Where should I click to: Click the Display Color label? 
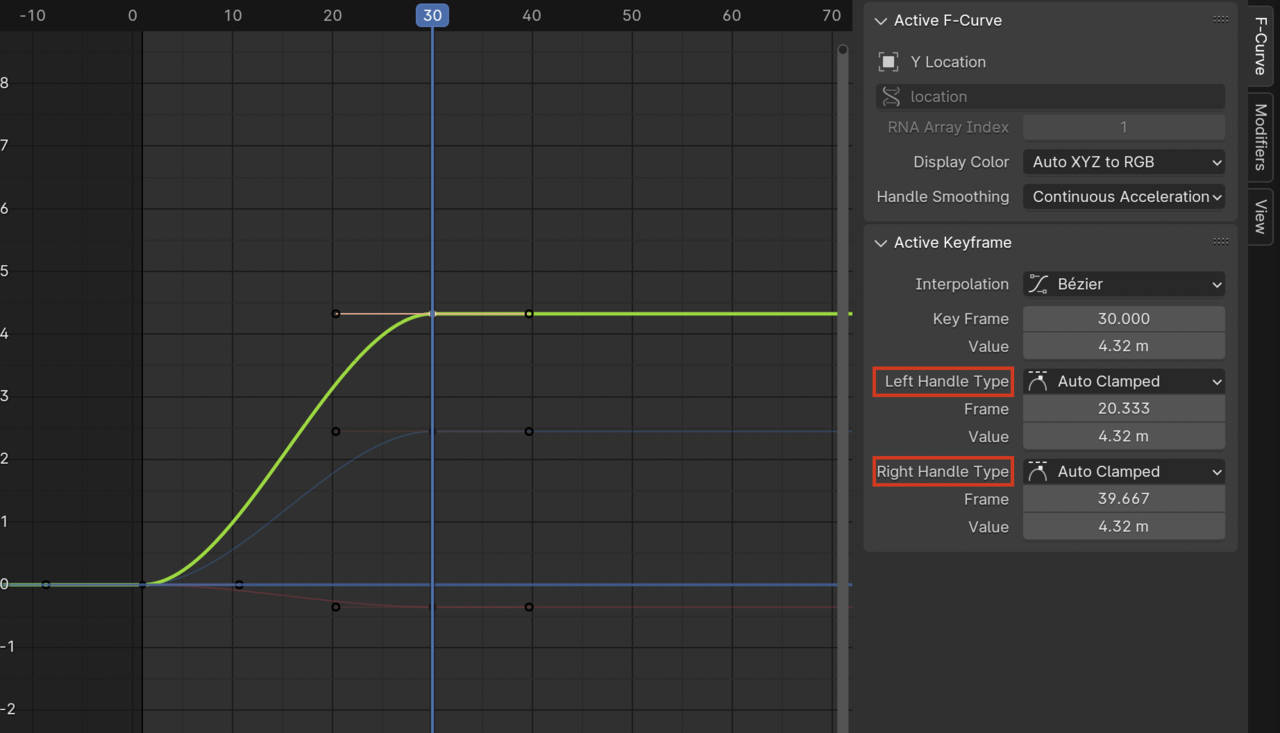[961, 162]
